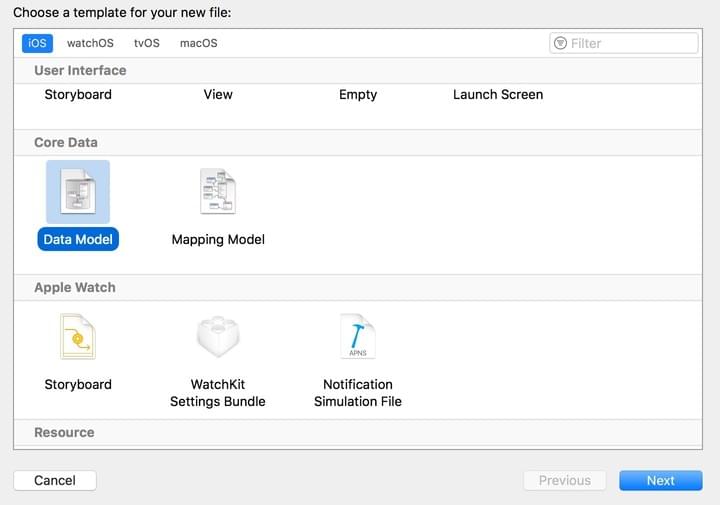720x505 pixels.
Task: Open the tvOS platform tab
Action: [x=147, y=43]
